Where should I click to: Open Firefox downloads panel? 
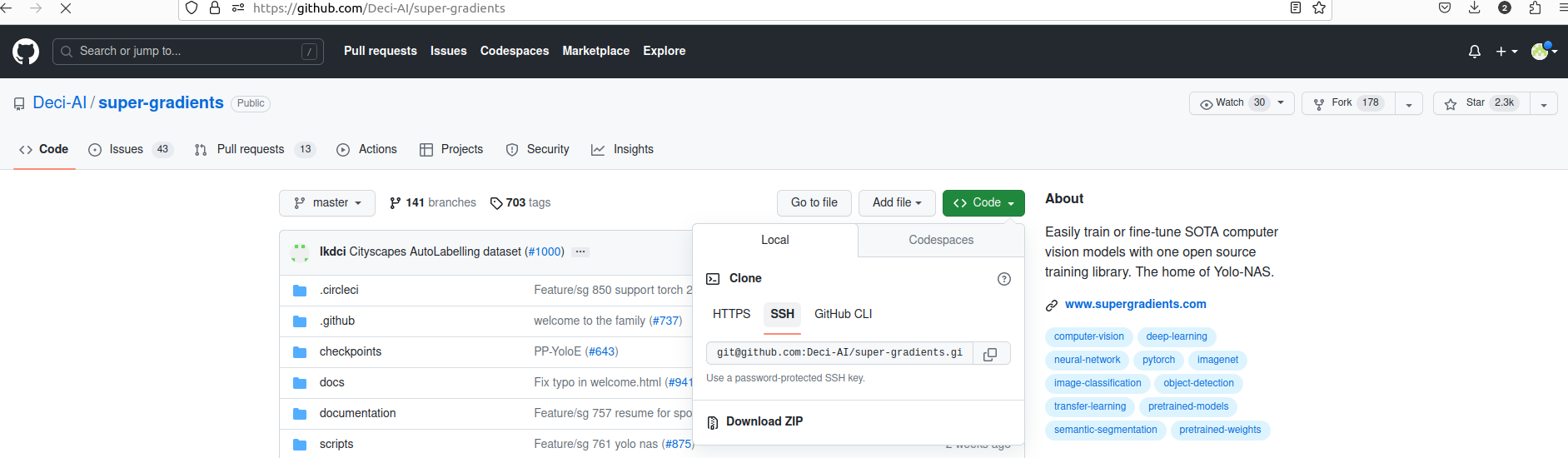click(1474, 7)
